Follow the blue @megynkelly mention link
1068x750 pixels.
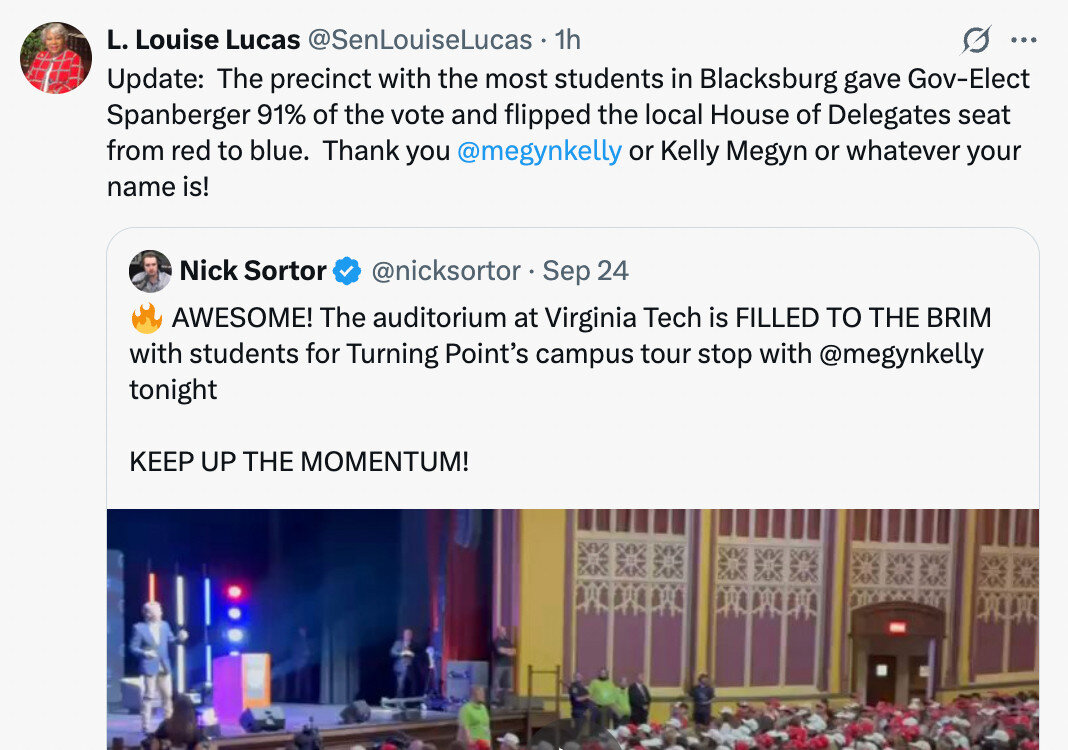539,152
